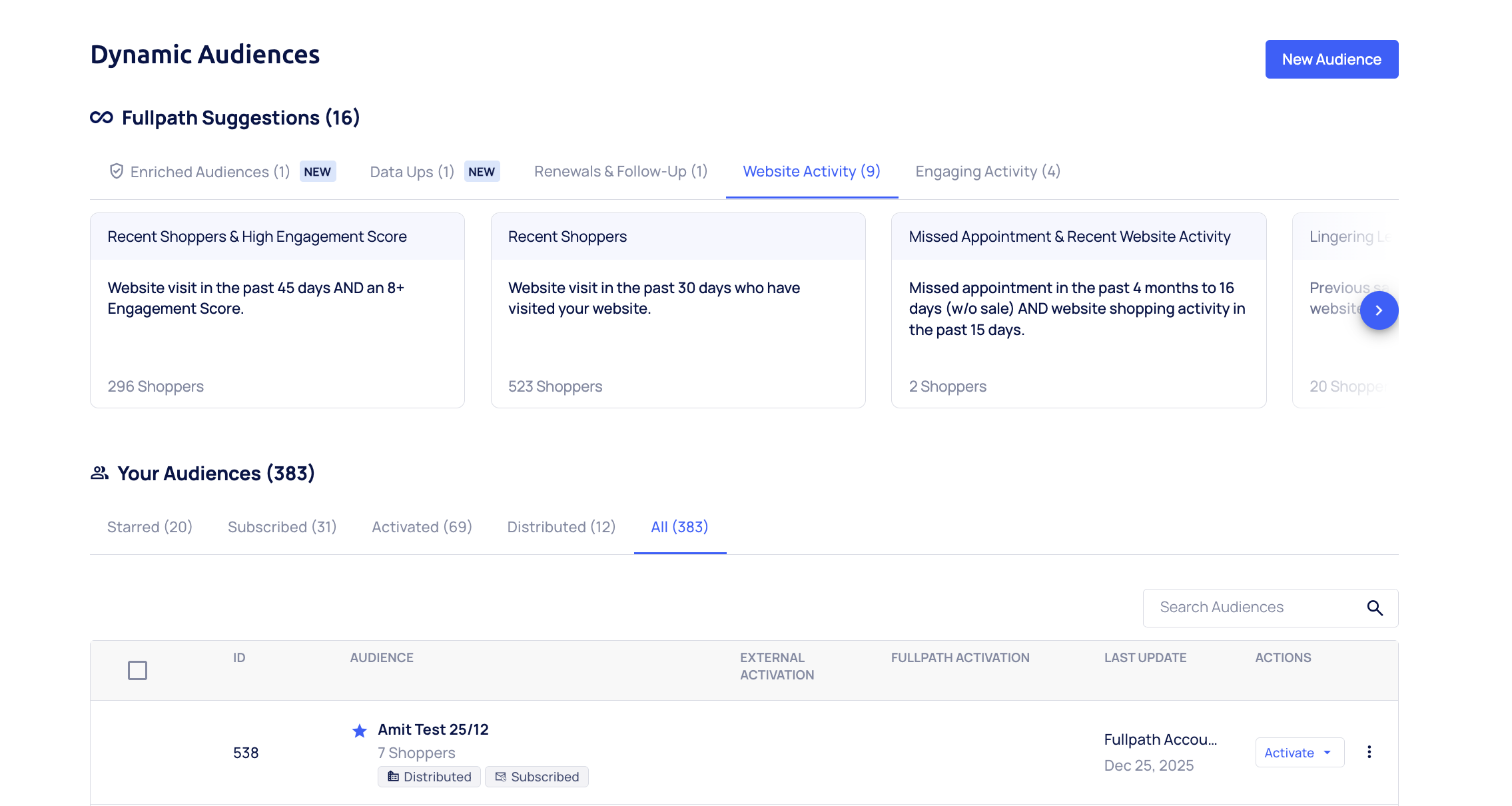
Task: Open the Amit Test 25/12 audience
Action: [x=433, y=729]
